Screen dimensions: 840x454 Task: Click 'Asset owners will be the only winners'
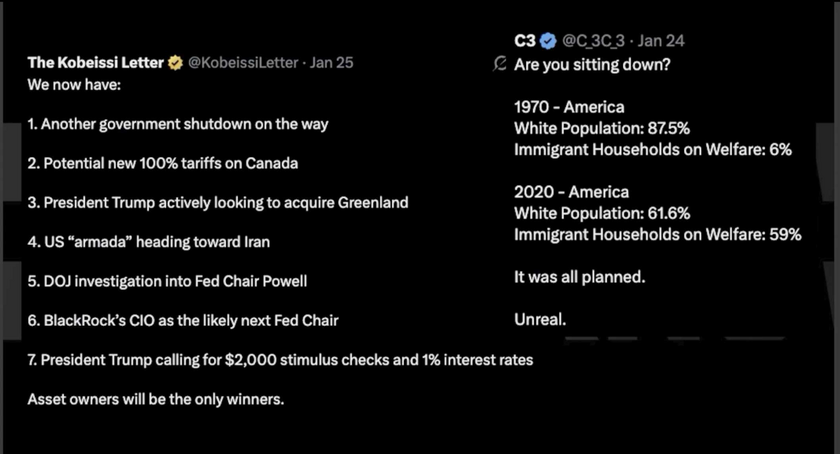[156, 399]
